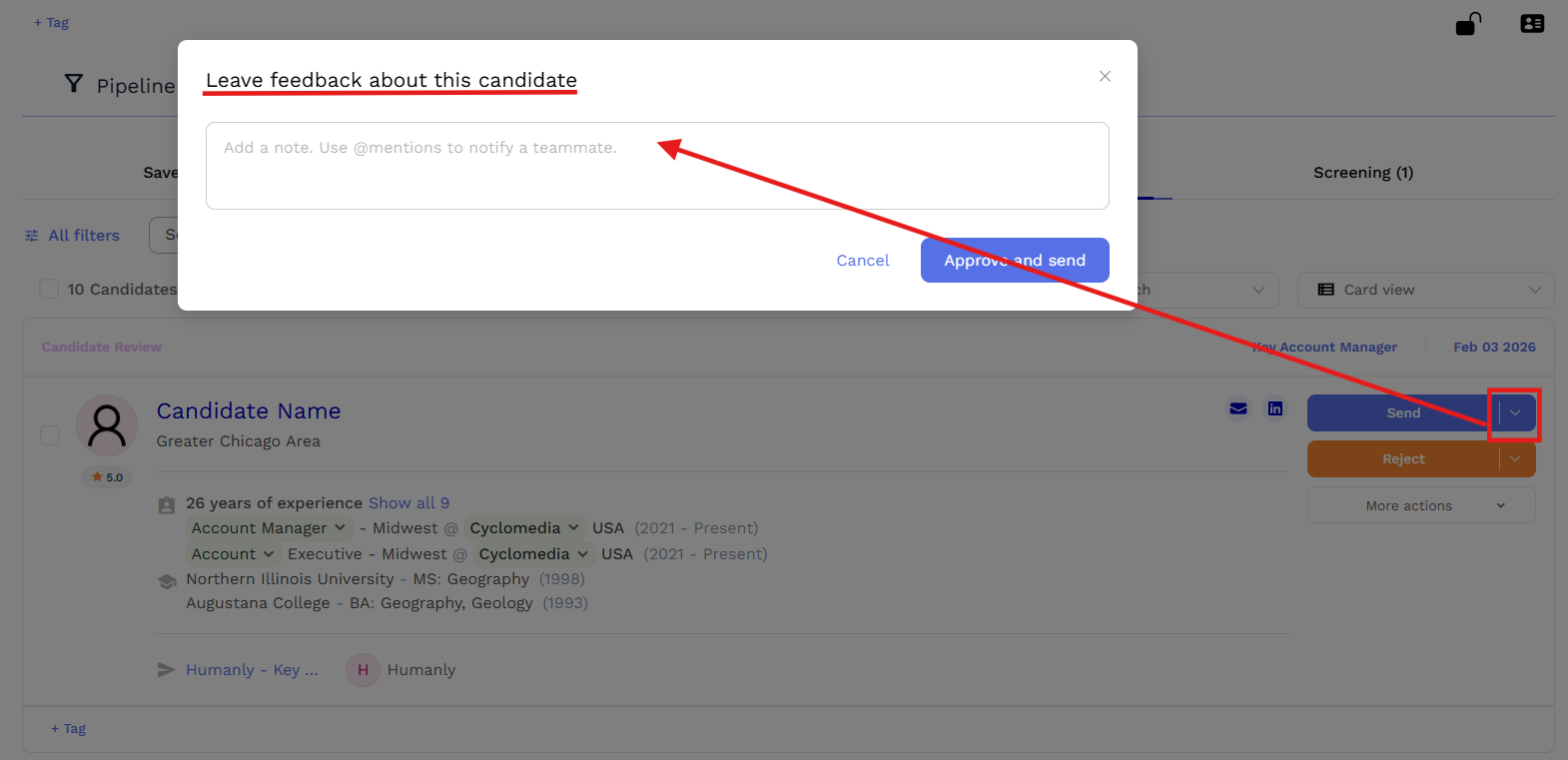1568x760 pixels.
Task: Click the Send button for candidate
Action: click(1402, 412)
